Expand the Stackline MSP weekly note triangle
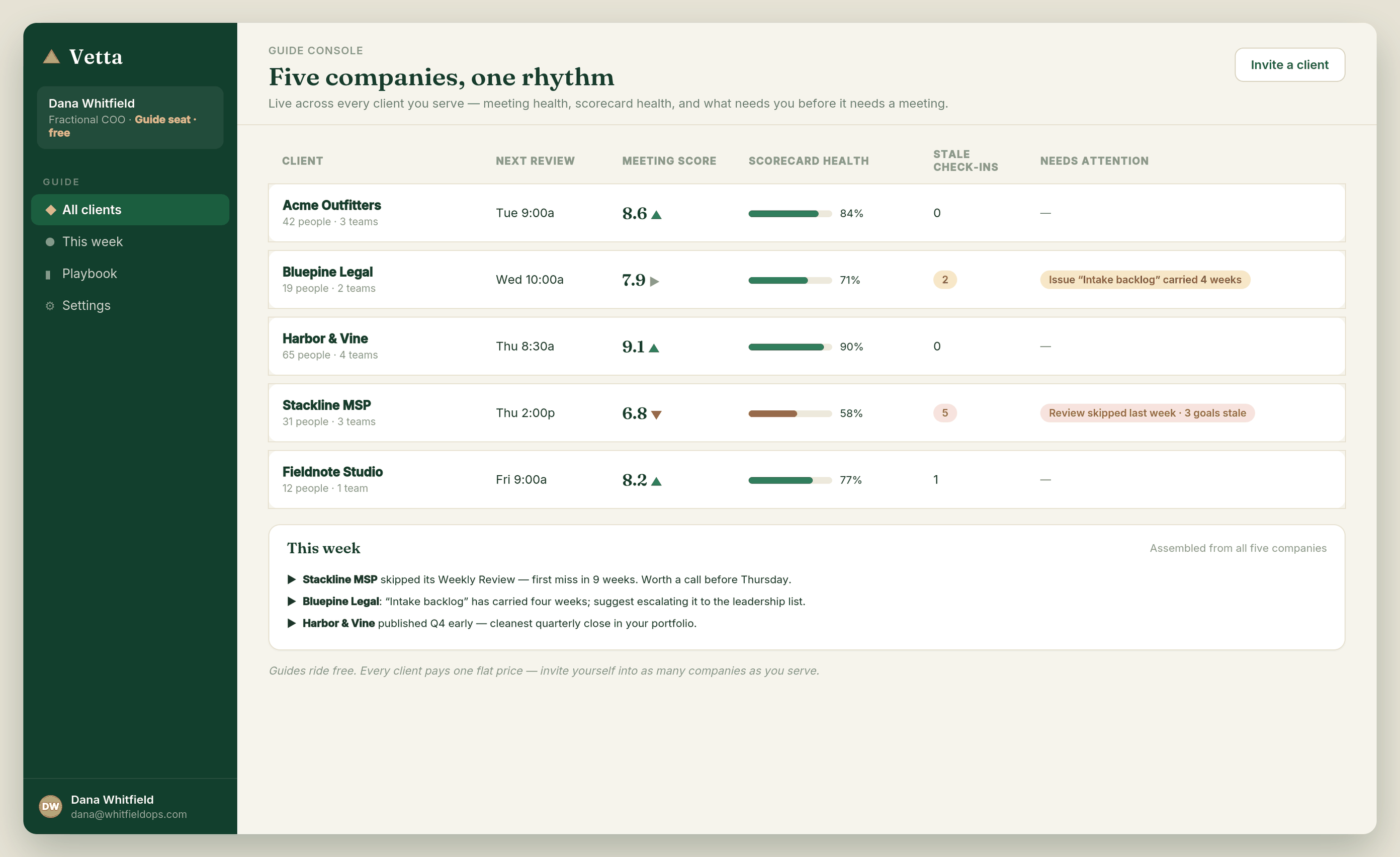 pos(292,579)
